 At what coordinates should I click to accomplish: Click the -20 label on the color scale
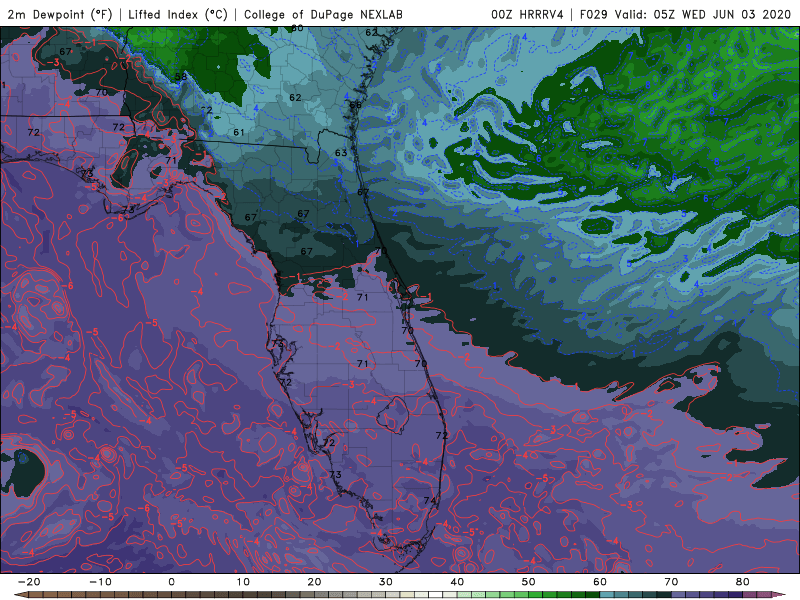tap(29, 582)
